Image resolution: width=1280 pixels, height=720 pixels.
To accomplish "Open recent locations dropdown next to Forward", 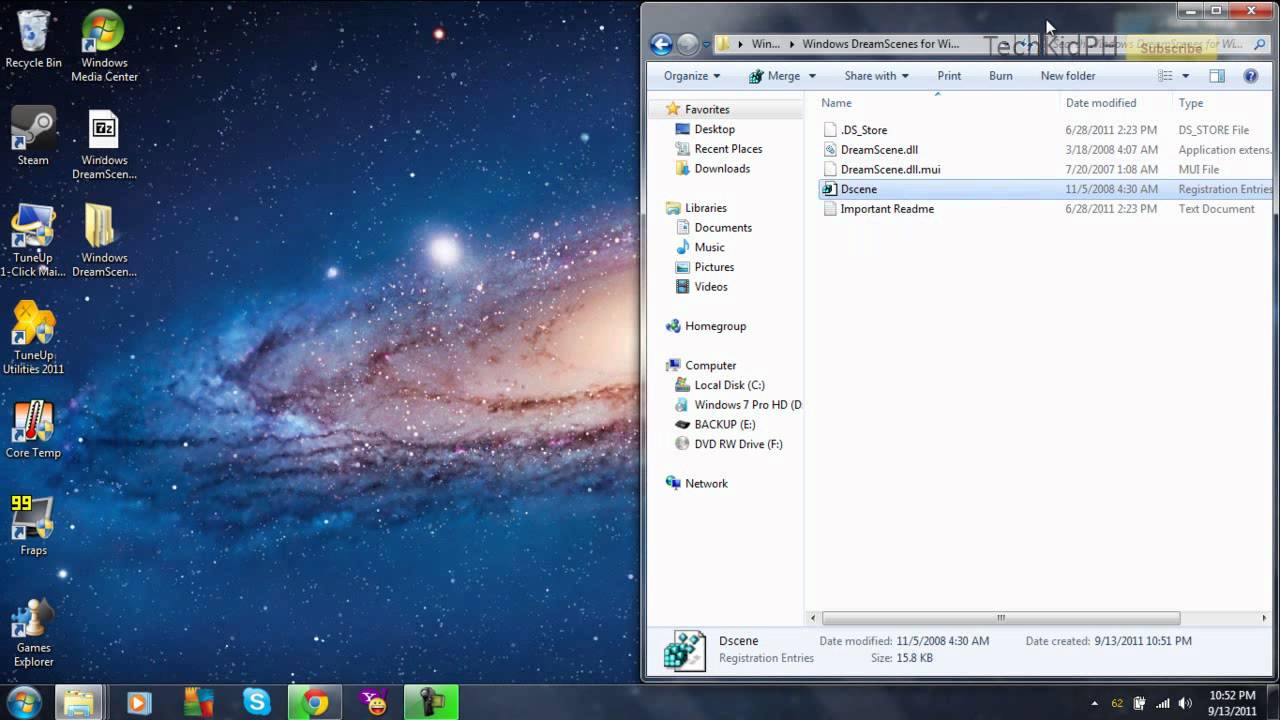I will point(706,44).
